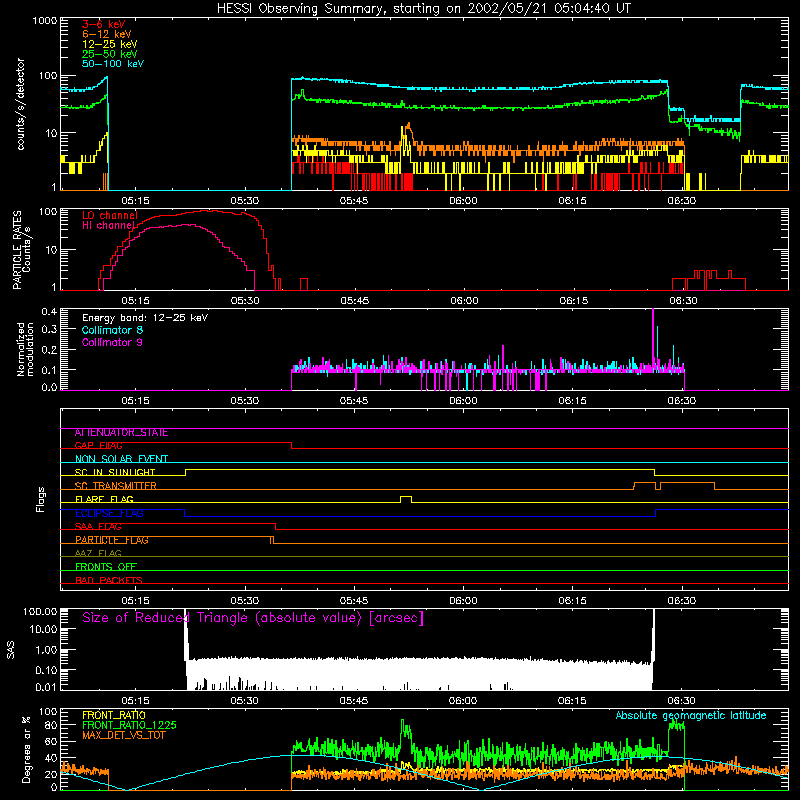Select the SAA_FLAG label

[98, 526]
